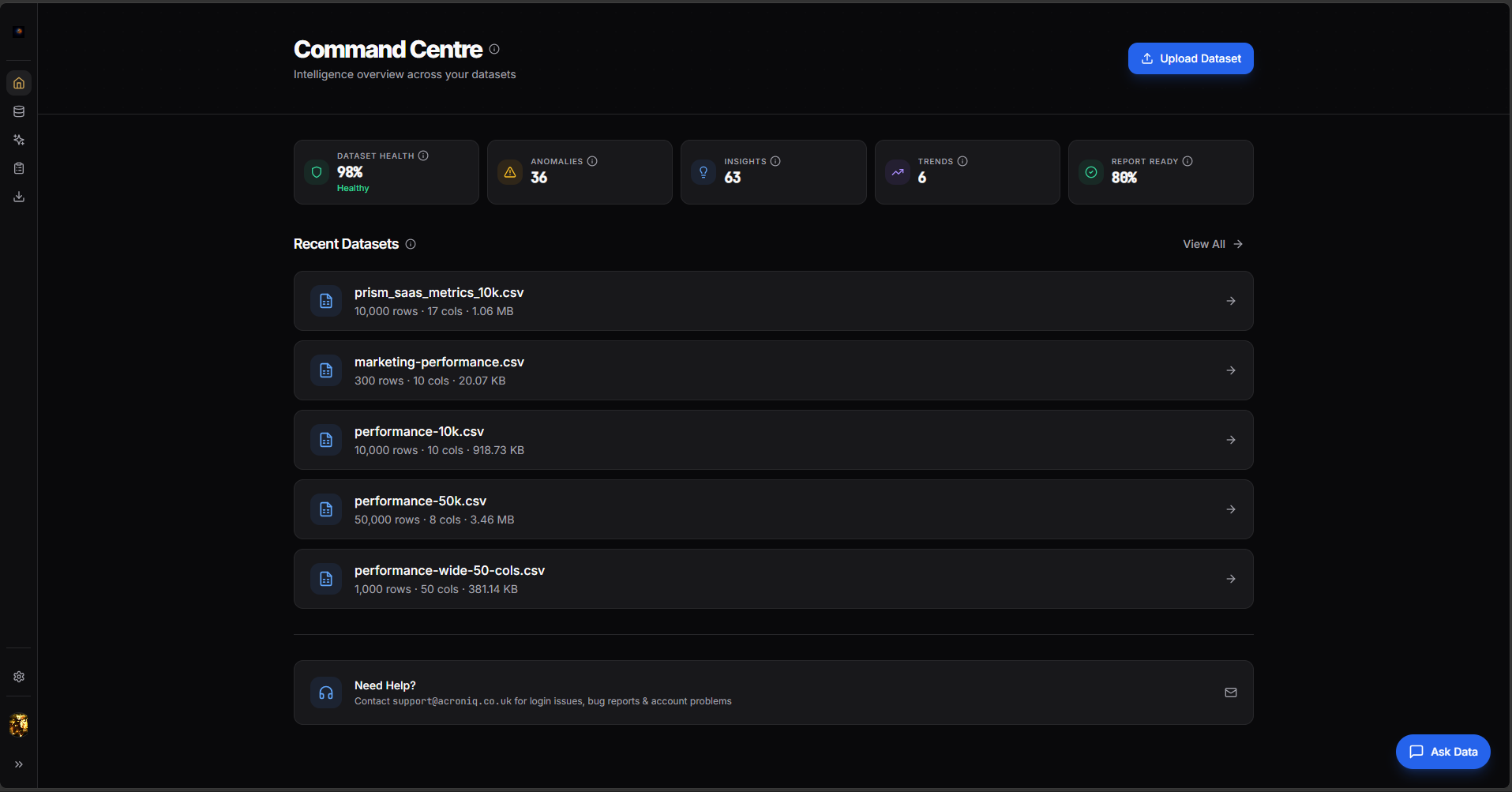The width and height of the screenshot is (1512, 792).
Task: Click the Upload Dataset button
Action: click(x=1190, y=58)
